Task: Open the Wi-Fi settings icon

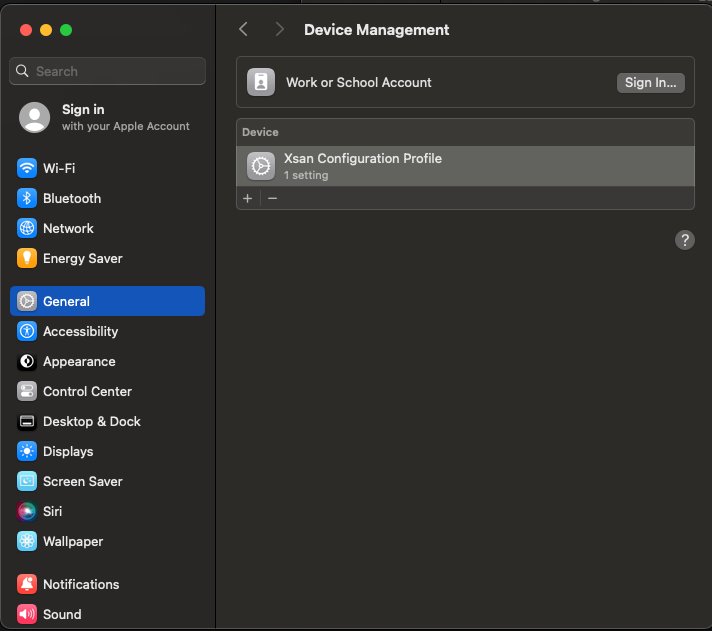Action: click(x=27, y=168)
